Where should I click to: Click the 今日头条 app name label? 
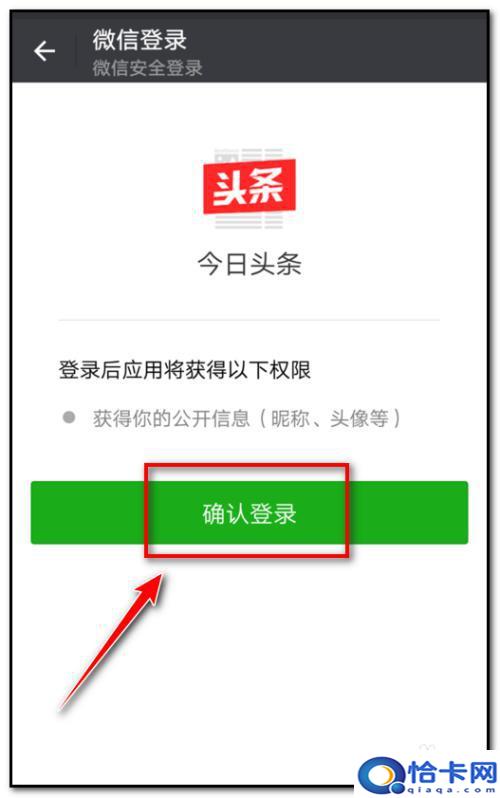249,265
